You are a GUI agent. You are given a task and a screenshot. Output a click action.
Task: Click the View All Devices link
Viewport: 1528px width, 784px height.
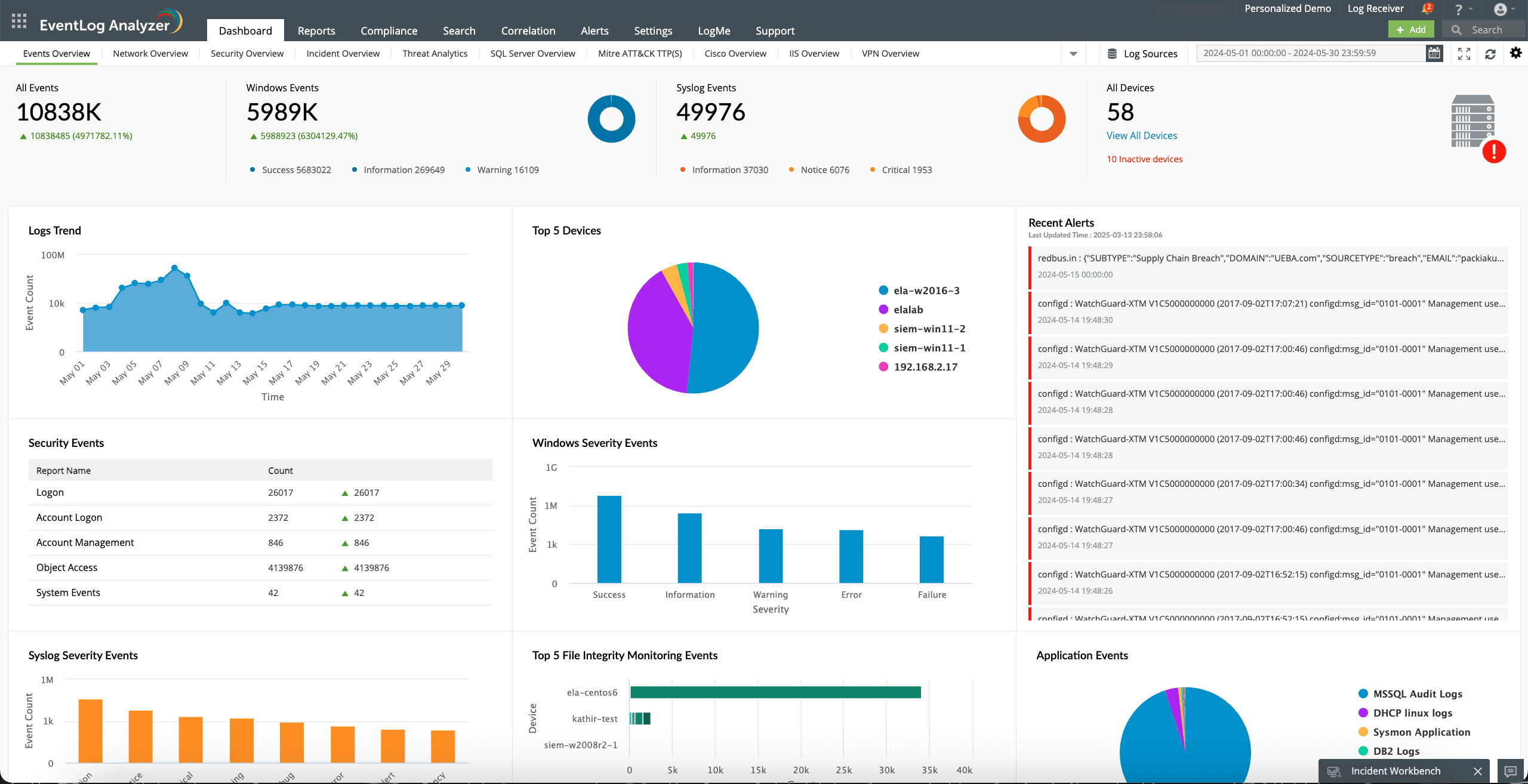[1141, 135]
